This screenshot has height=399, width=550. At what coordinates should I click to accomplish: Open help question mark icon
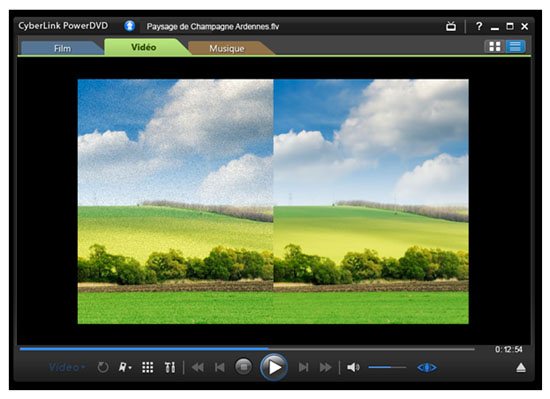(479, 26)
